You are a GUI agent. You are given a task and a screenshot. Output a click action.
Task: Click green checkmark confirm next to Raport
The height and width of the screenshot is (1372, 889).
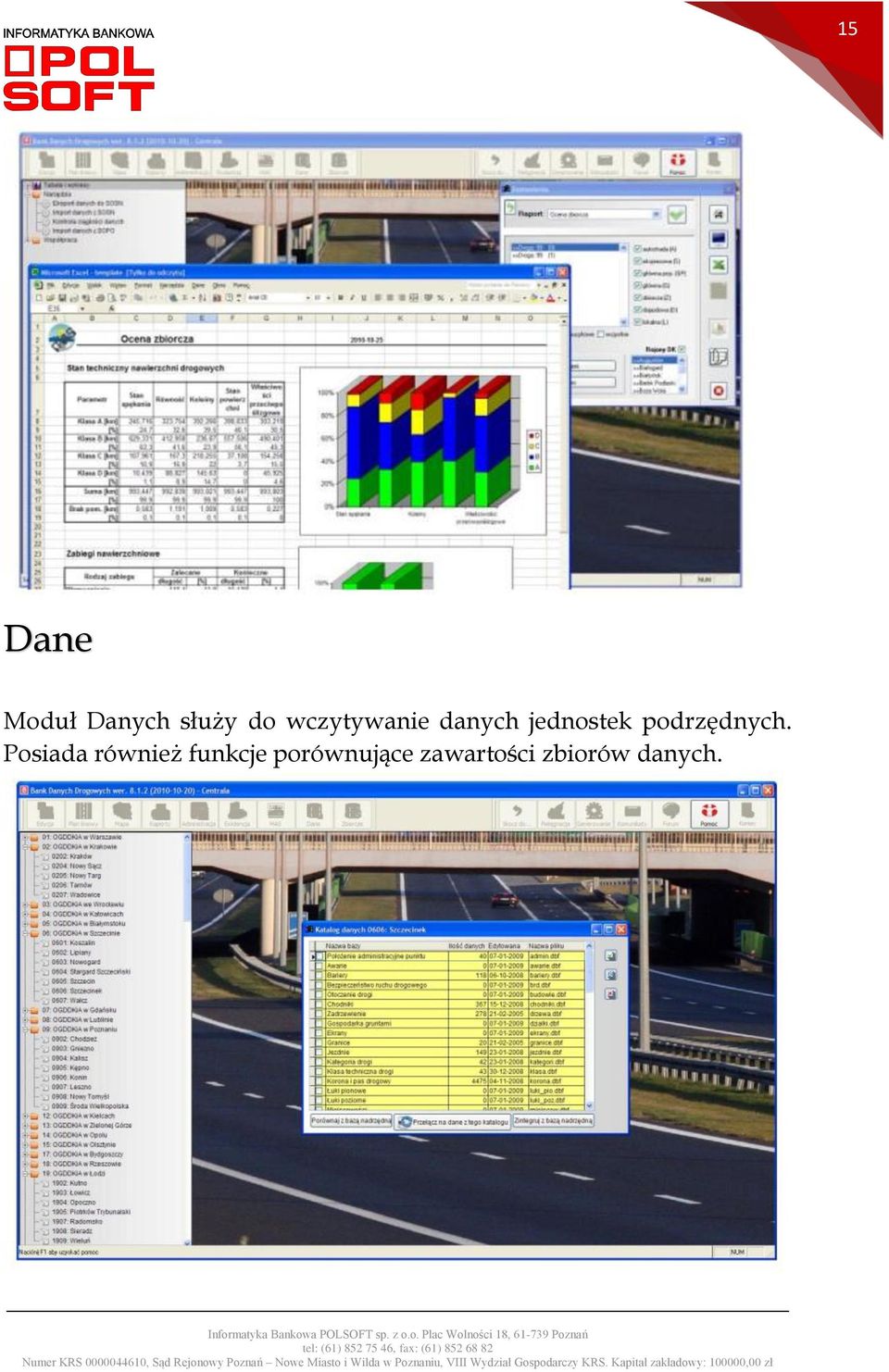[678, 214]
